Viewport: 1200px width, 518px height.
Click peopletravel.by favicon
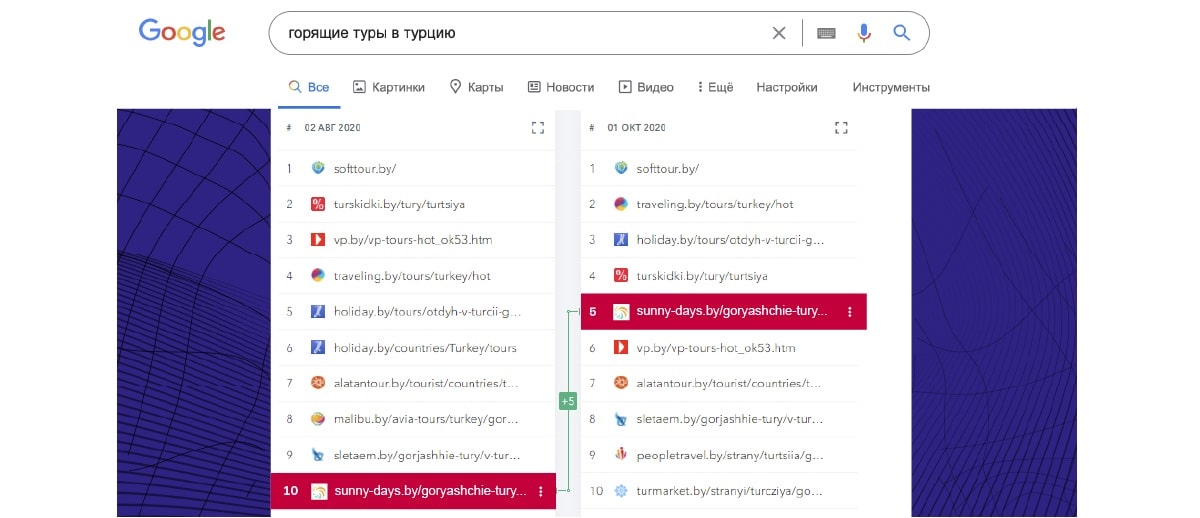click(x=621, y=455)
